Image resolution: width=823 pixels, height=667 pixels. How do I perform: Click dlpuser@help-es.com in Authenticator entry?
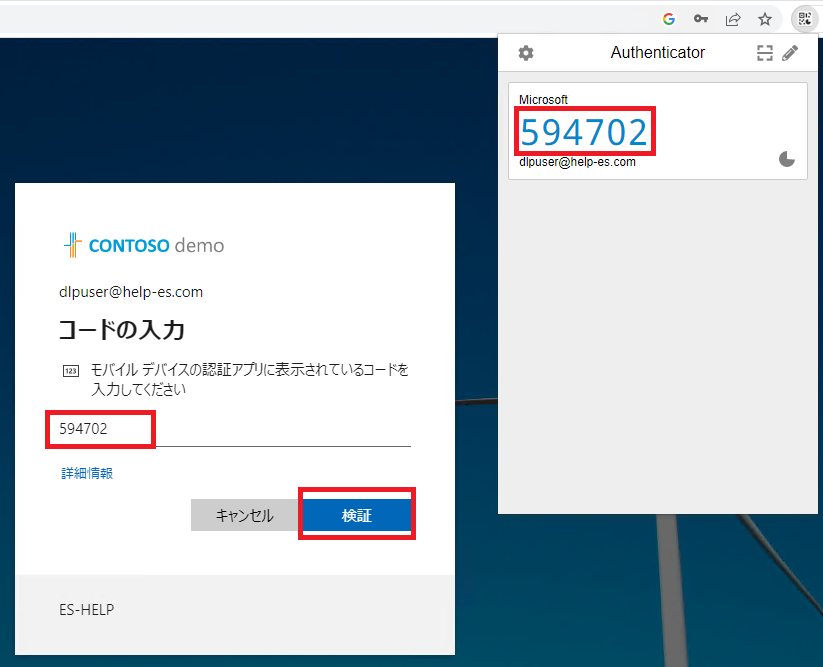tap(577, 162)
